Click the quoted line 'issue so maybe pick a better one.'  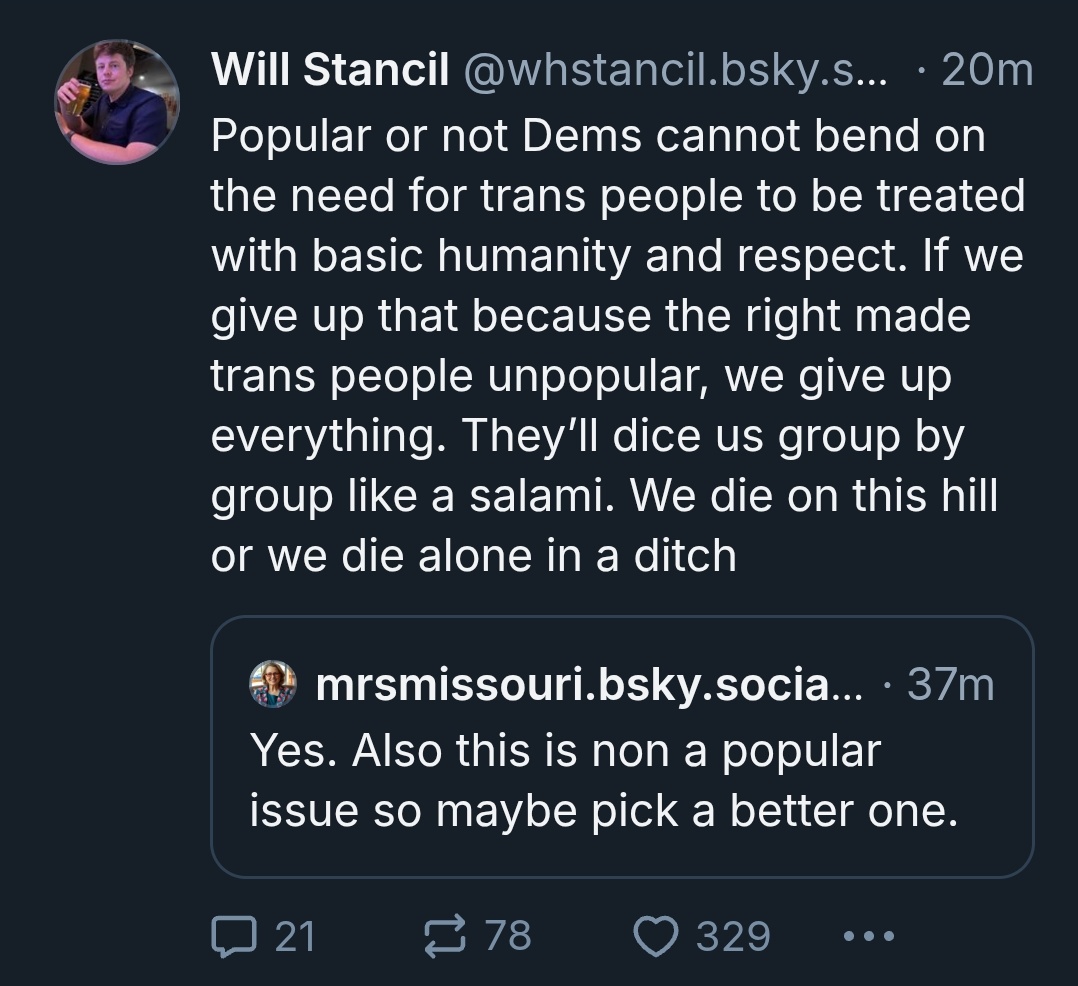(603, 811)
